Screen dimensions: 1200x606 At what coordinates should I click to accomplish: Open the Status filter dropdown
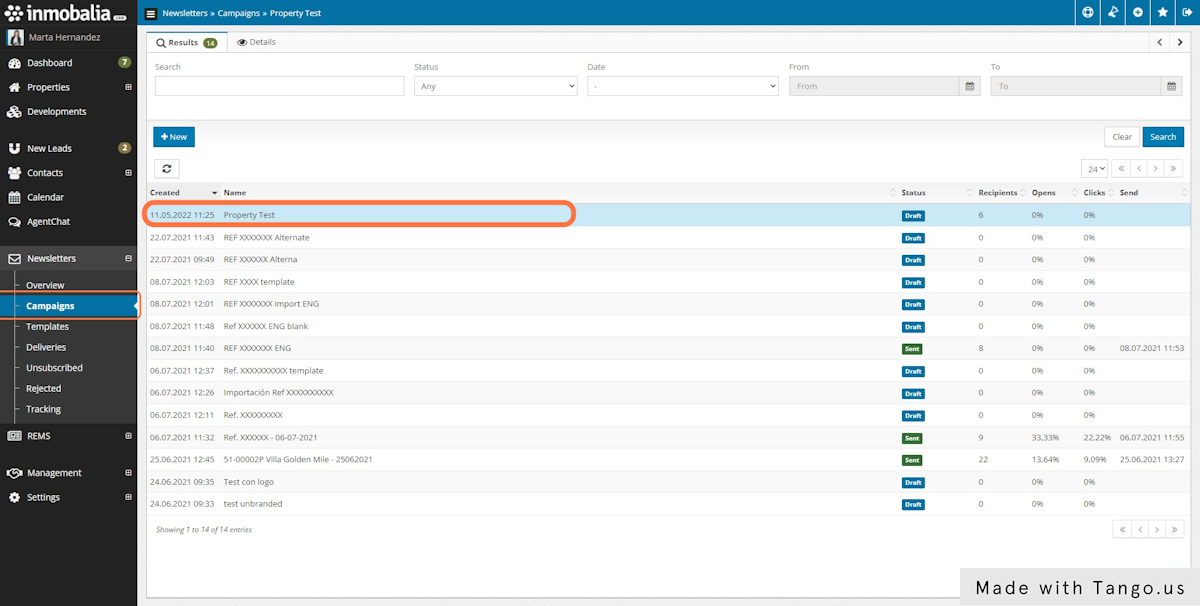(x=495, y=87)
